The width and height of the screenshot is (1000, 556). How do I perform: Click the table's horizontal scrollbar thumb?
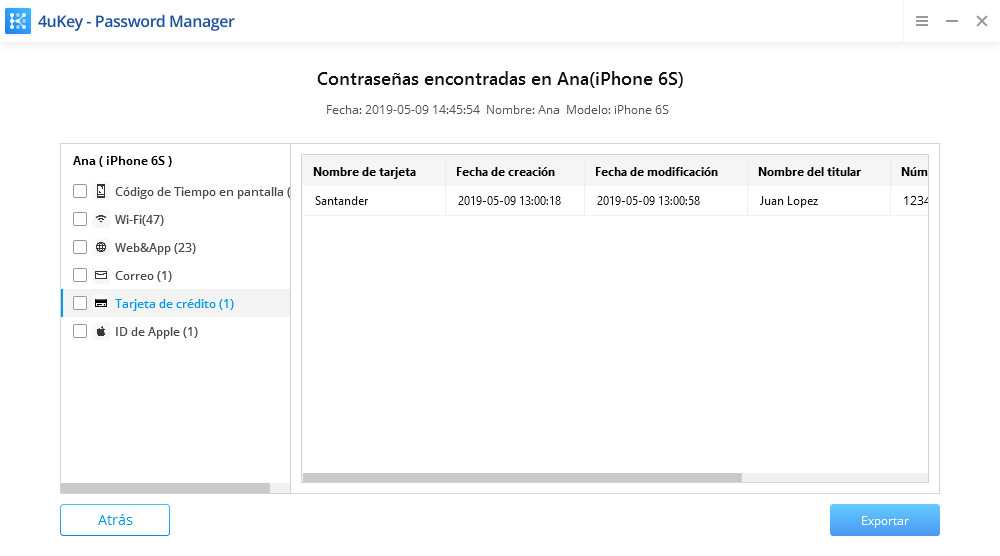click(x=522, y=478)
